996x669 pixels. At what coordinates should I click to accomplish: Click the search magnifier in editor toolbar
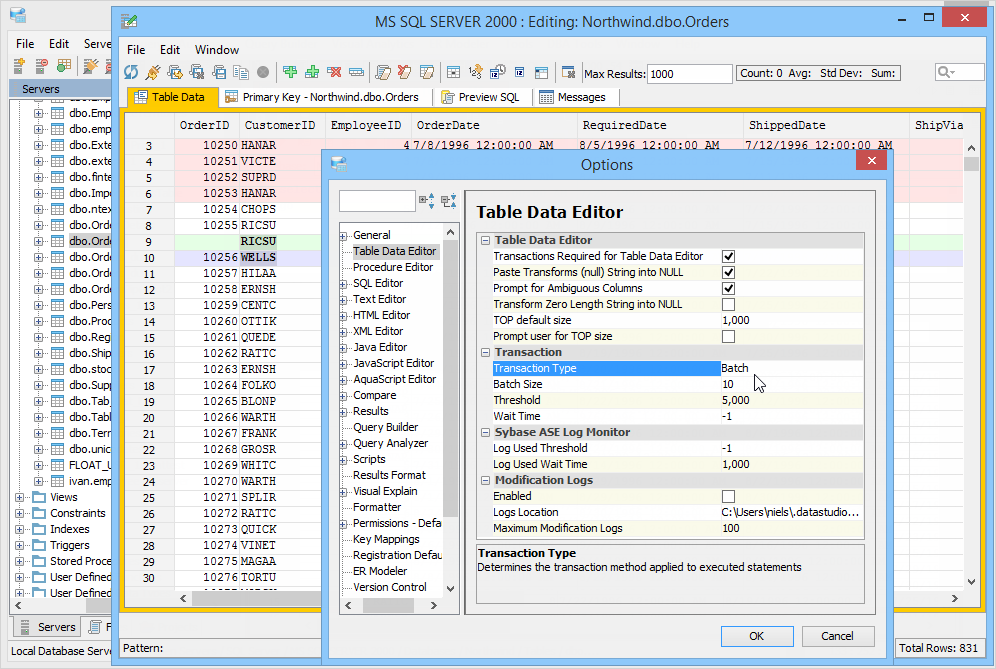point(945,72)
